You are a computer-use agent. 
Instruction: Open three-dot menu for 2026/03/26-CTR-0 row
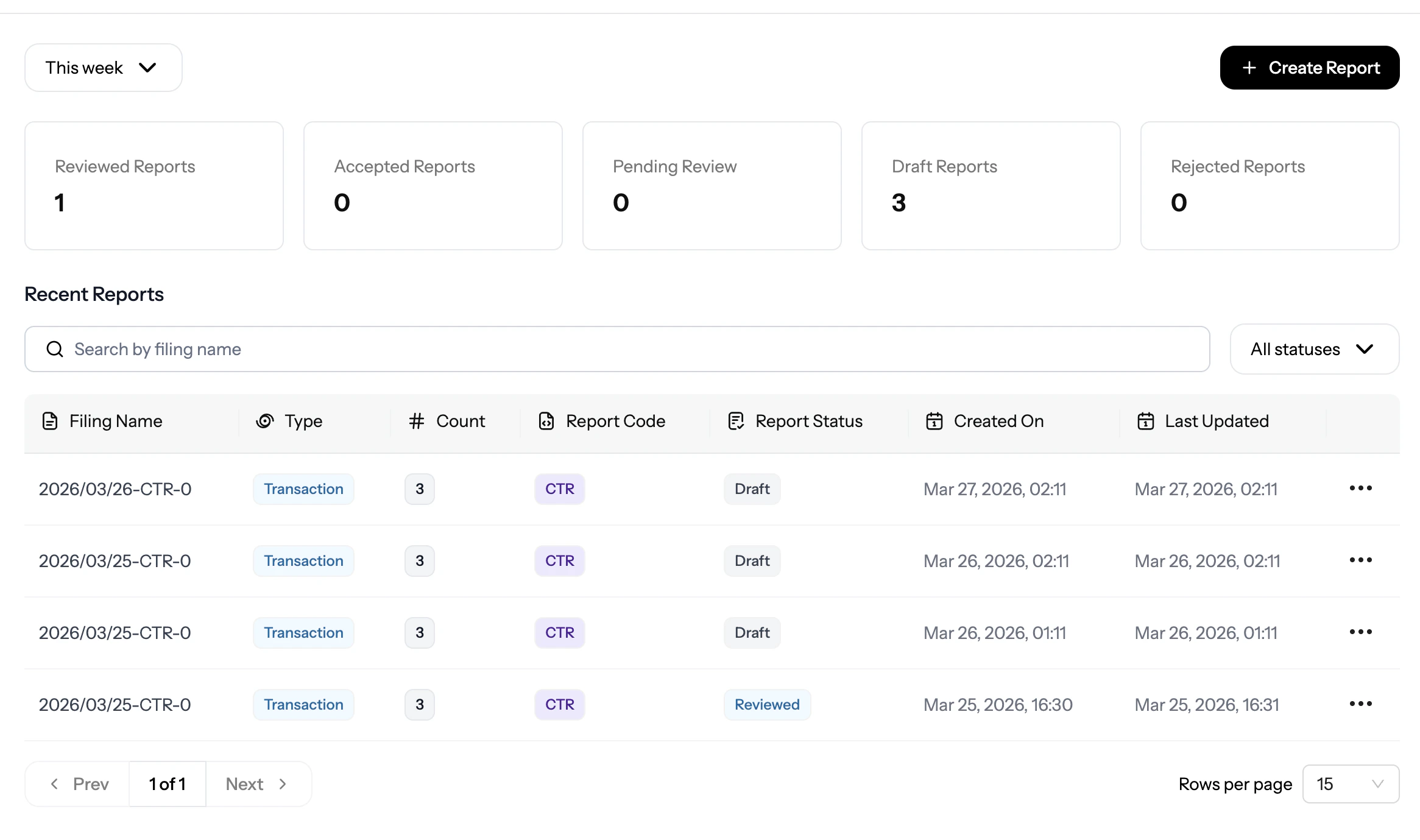pos(1360,489)
